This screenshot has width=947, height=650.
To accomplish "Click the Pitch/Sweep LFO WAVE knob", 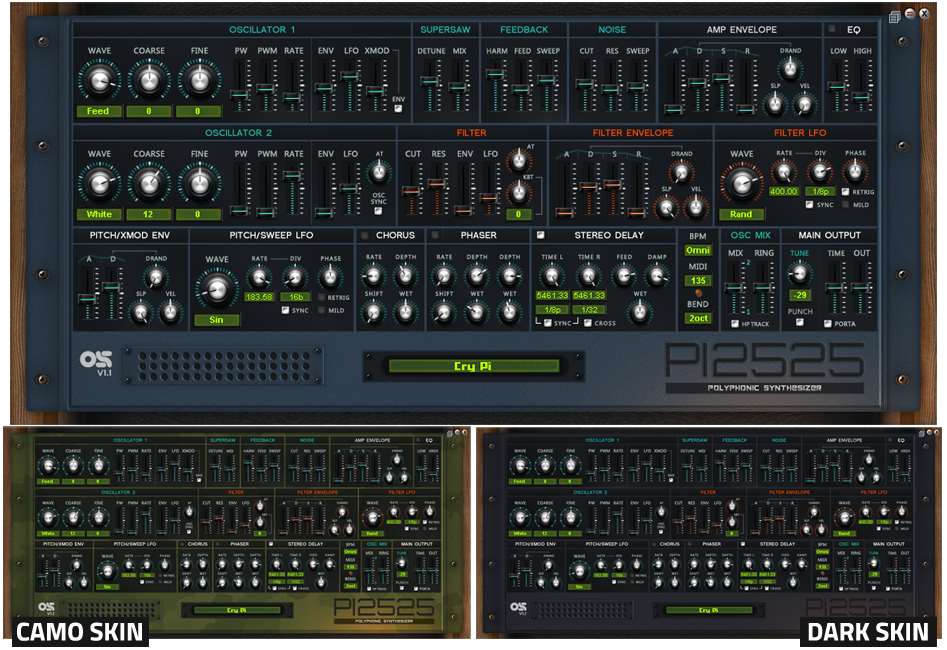I will (x=215, y=288).
